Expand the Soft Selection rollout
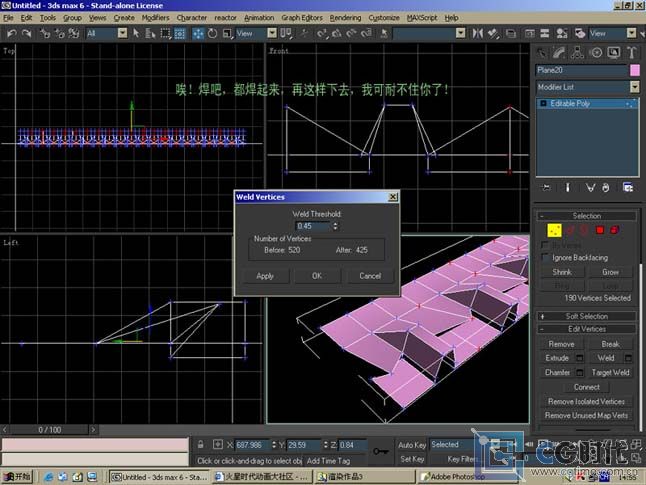 587,316
